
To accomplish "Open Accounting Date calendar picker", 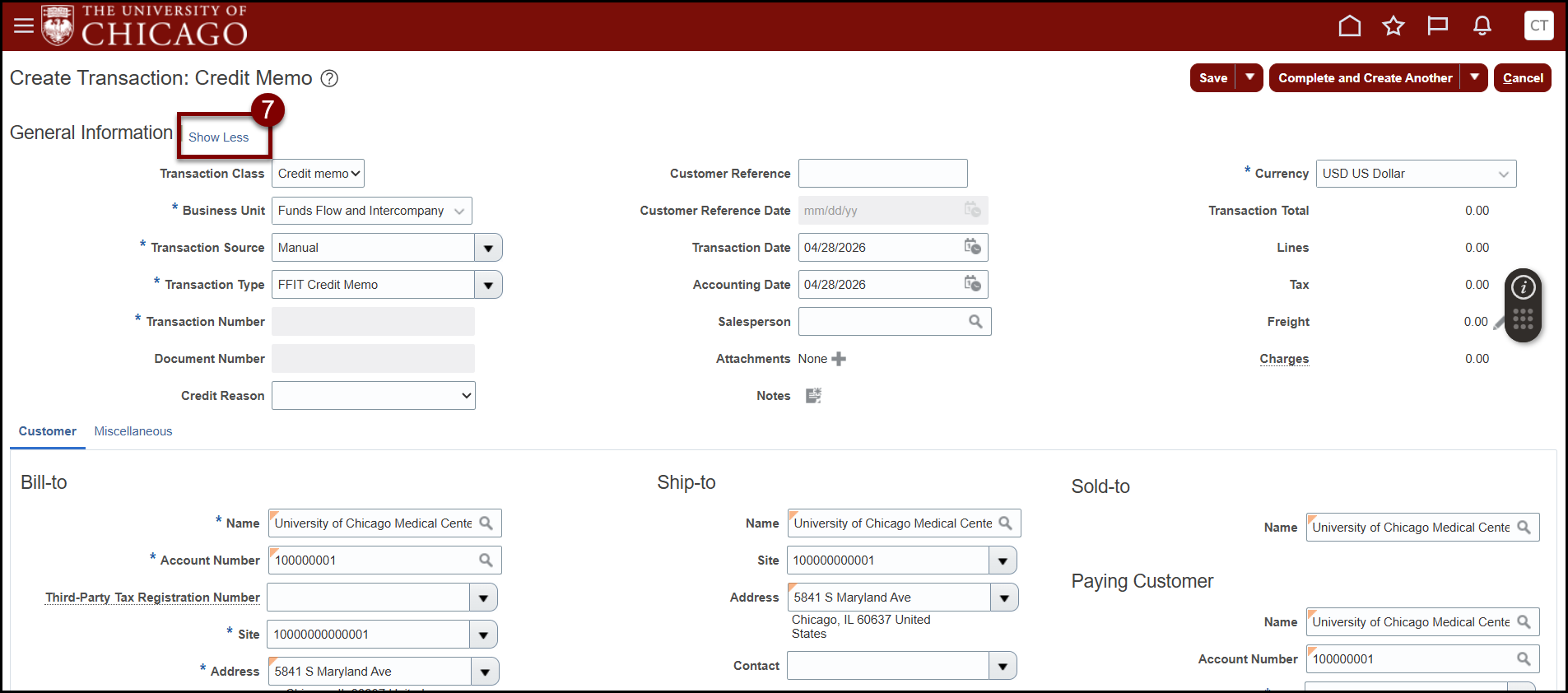I will 973,284.
